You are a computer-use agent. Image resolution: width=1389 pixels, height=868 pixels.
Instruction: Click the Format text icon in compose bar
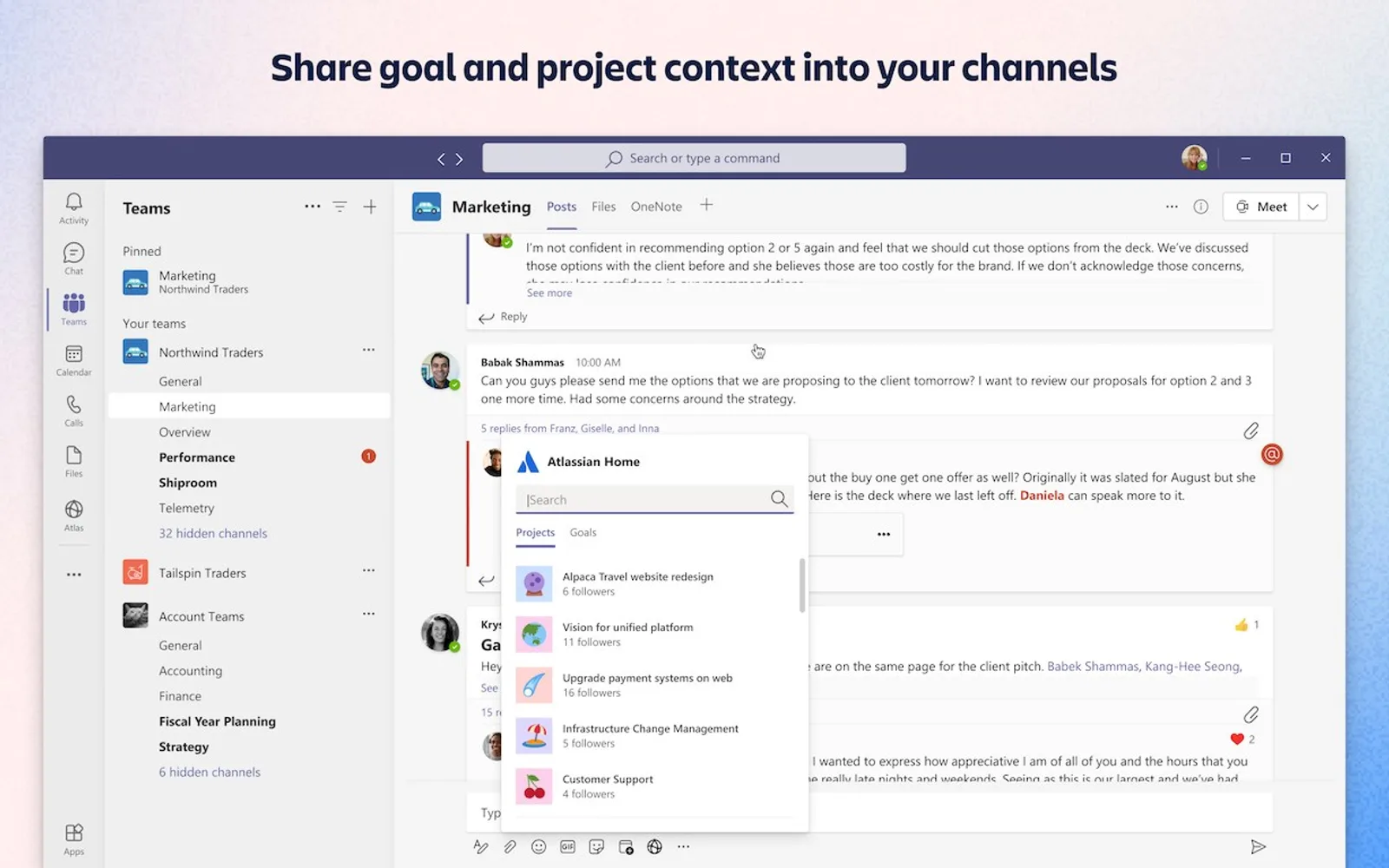tap(481, 847)
